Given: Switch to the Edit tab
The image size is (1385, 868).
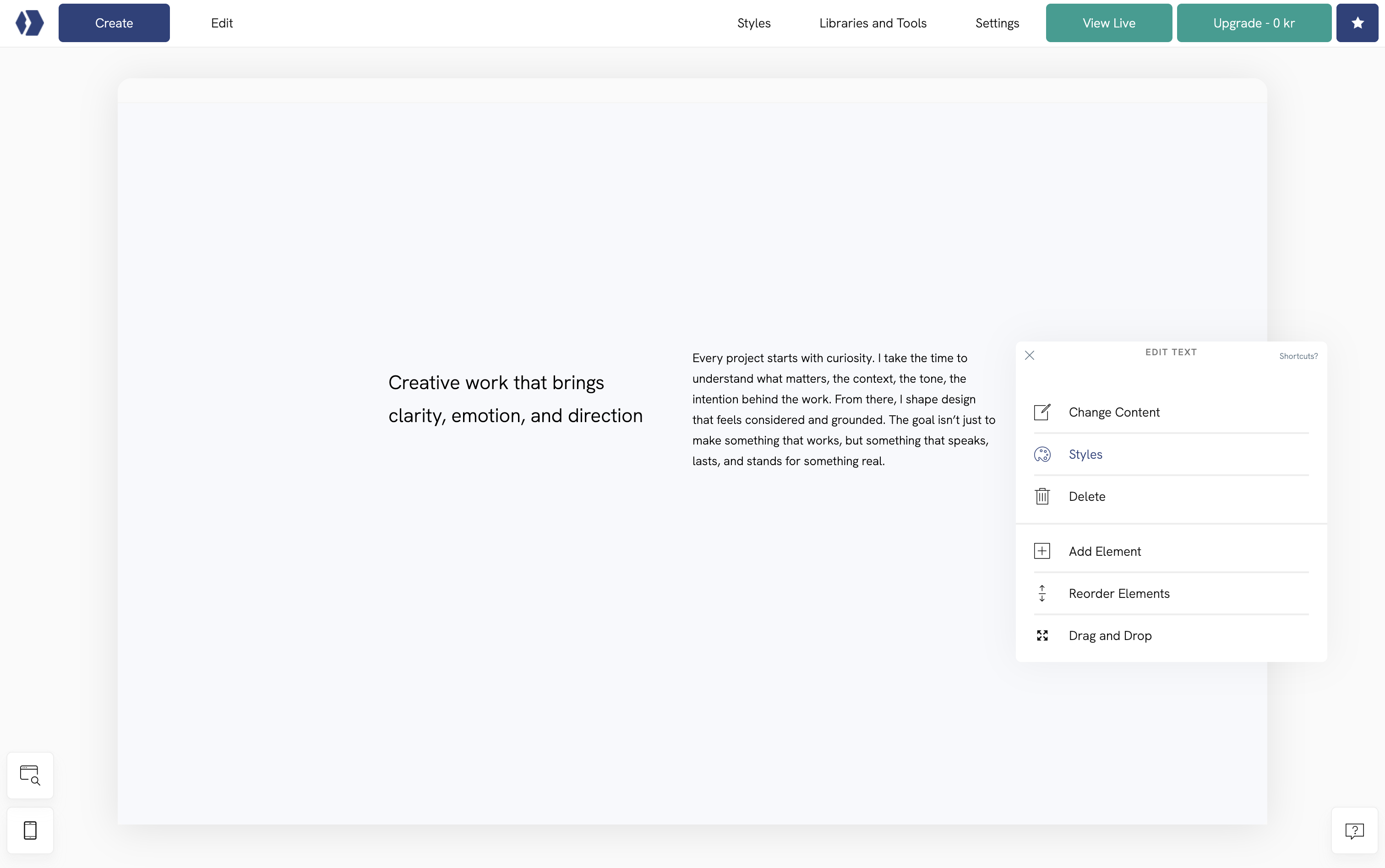Looking at the screenshot, I should 222,23.
